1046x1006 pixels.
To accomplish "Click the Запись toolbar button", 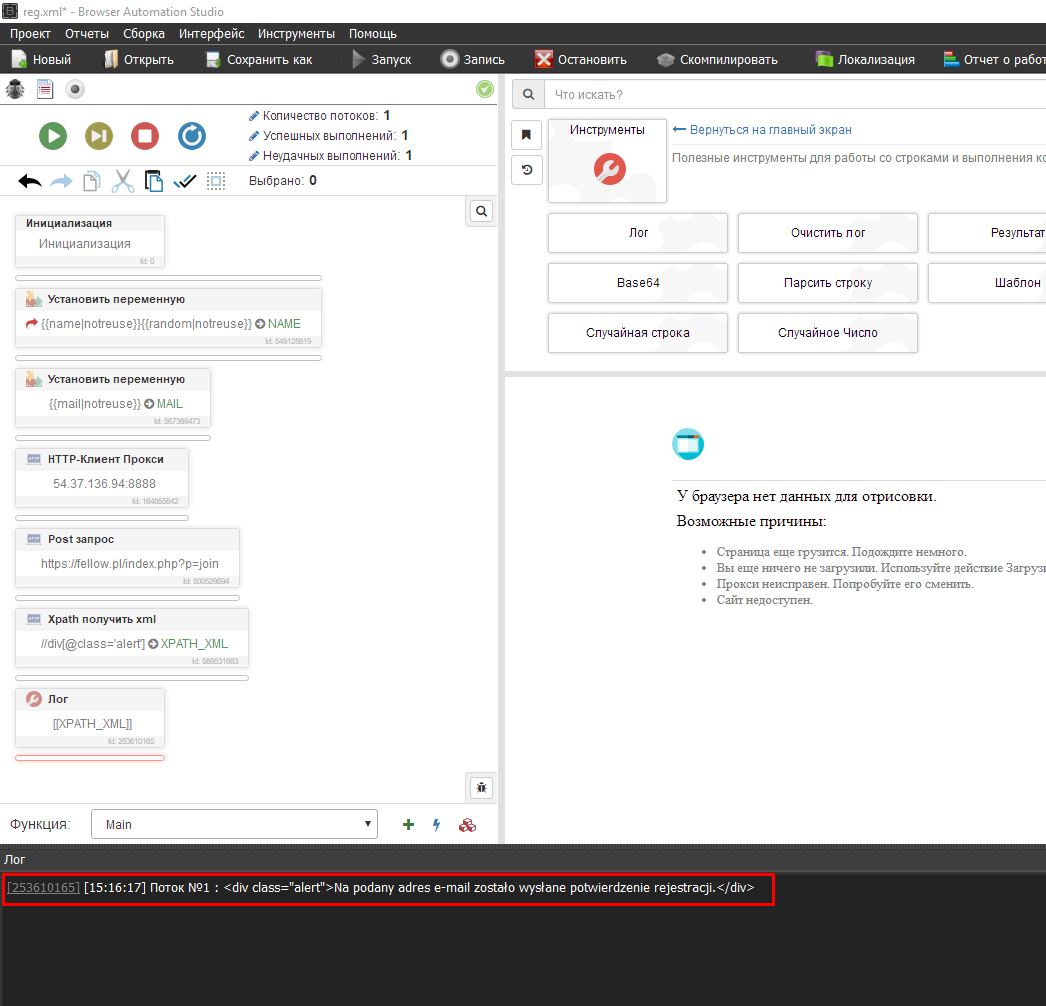I will [x=472, y=59].
